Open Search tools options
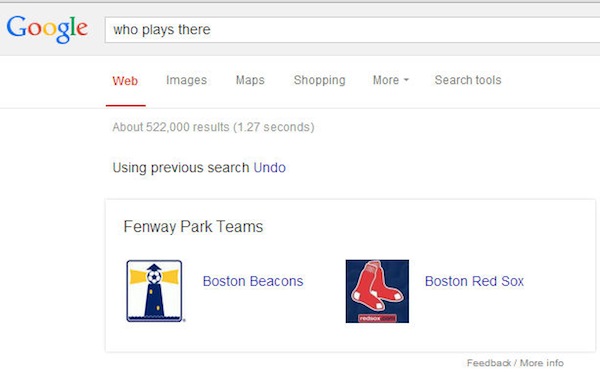Viewport: 600px width, 377px height. coord(468,80)
